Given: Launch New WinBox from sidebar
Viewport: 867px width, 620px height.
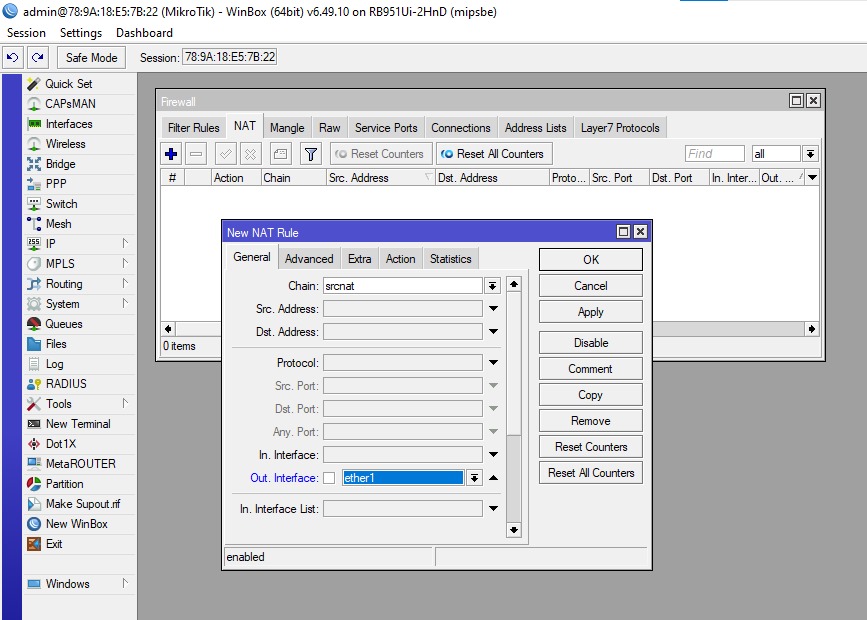Looking at the screenshot, I should pyautogui.click(x=80, y=523).
